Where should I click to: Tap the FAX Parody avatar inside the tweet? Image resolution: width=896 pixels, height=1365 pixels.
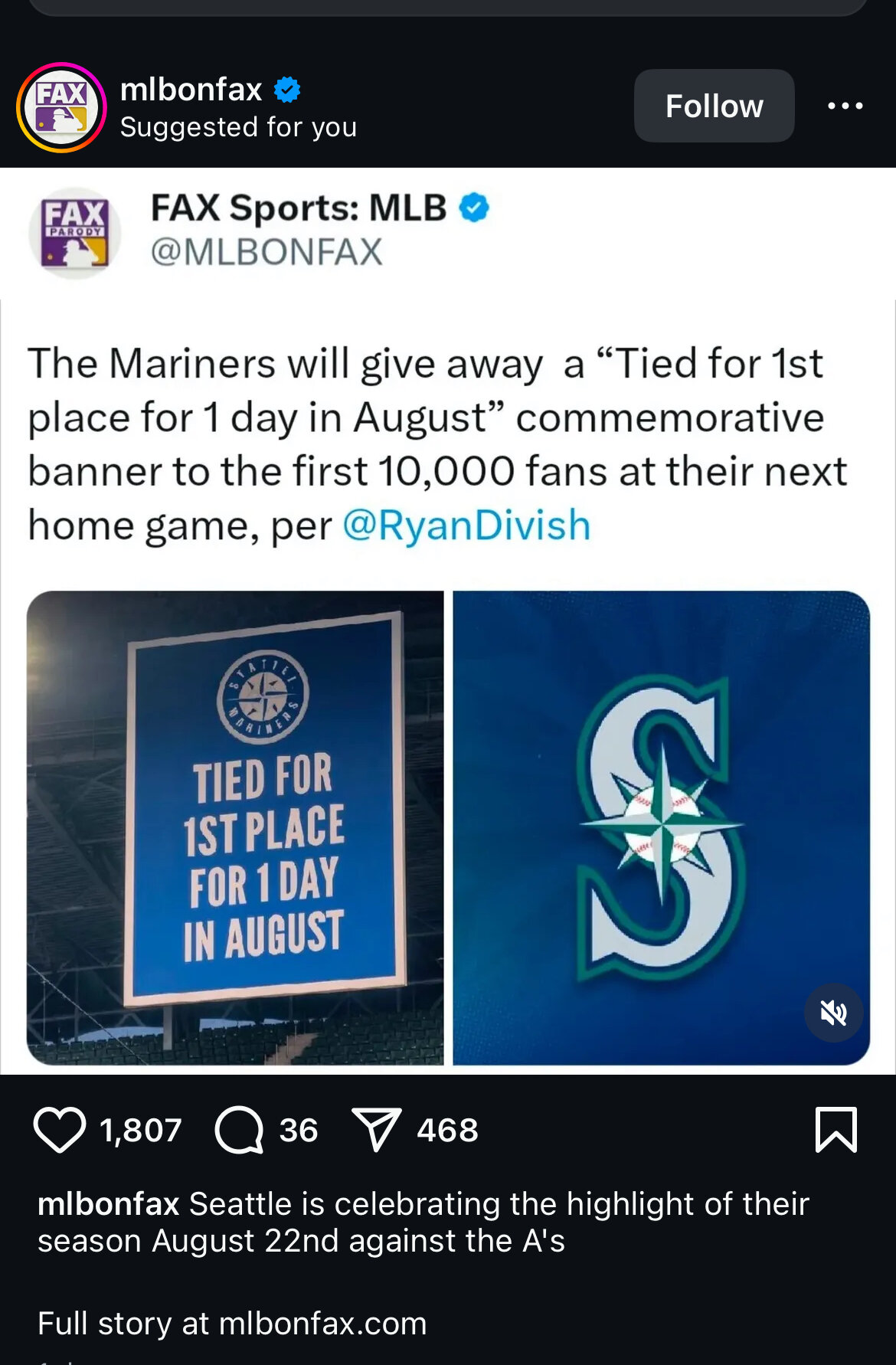75,233
